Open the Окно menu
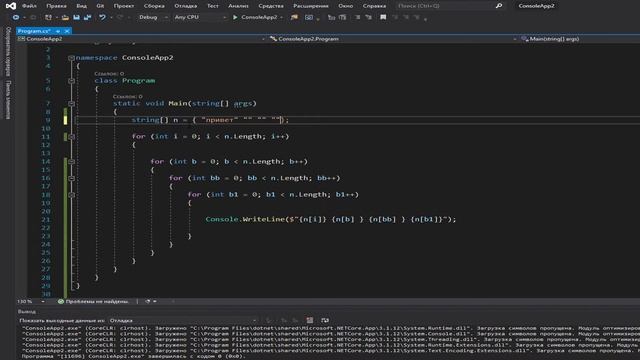 tap(345, 6)
